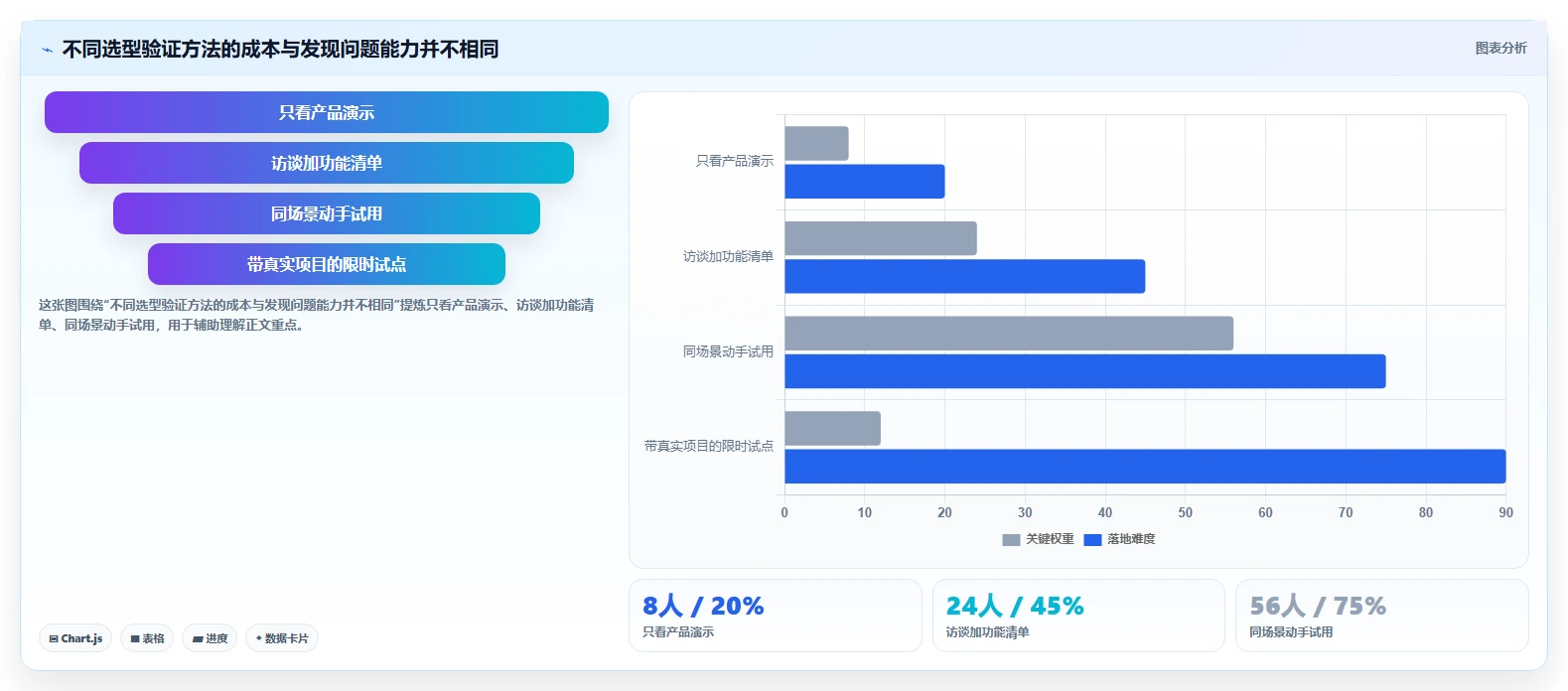Click the blue bar for 同场景动手试用
1568x691 pixels.
tap(1084, 371)
